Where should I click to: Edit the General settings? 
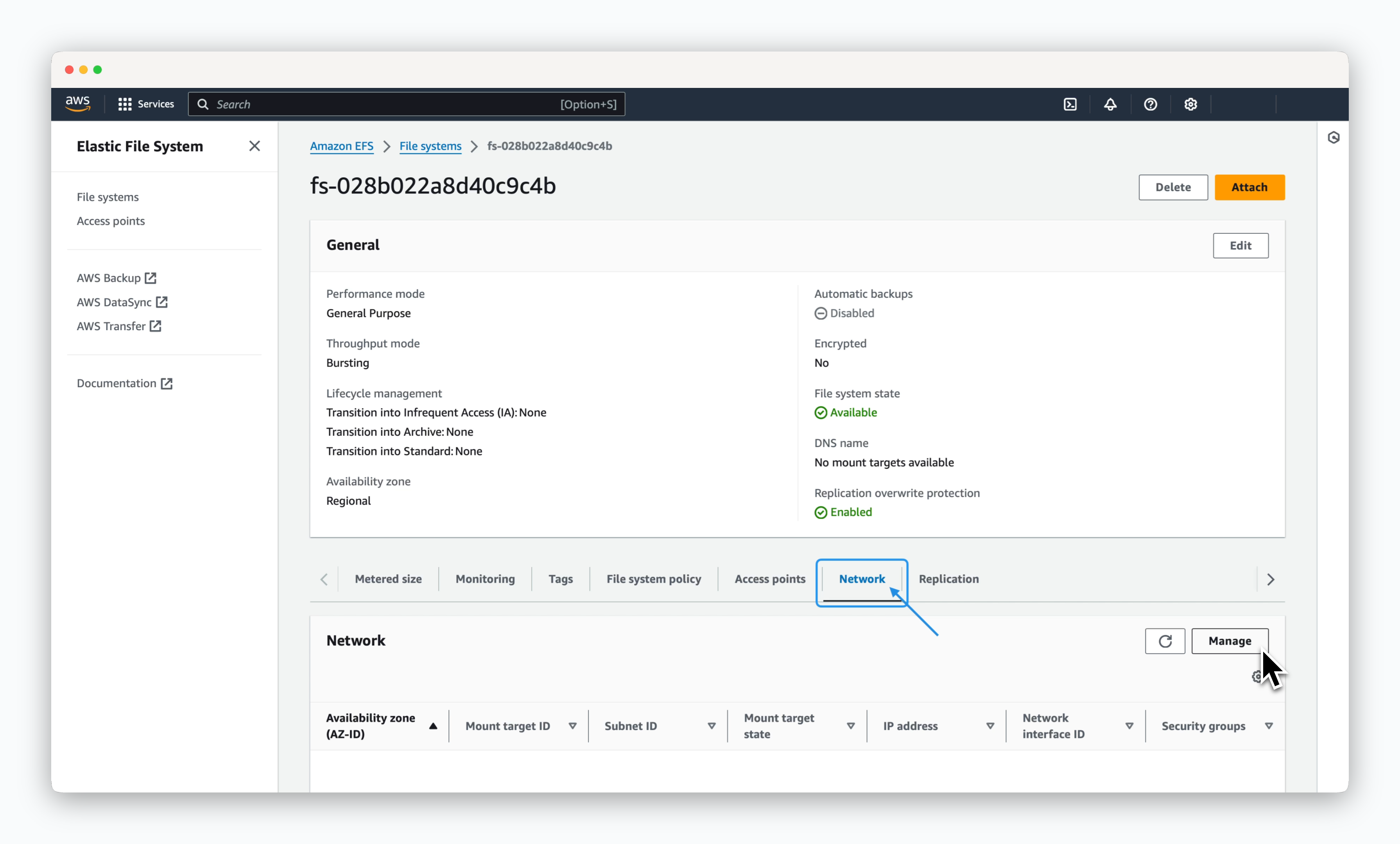[x=1240, y=245]
